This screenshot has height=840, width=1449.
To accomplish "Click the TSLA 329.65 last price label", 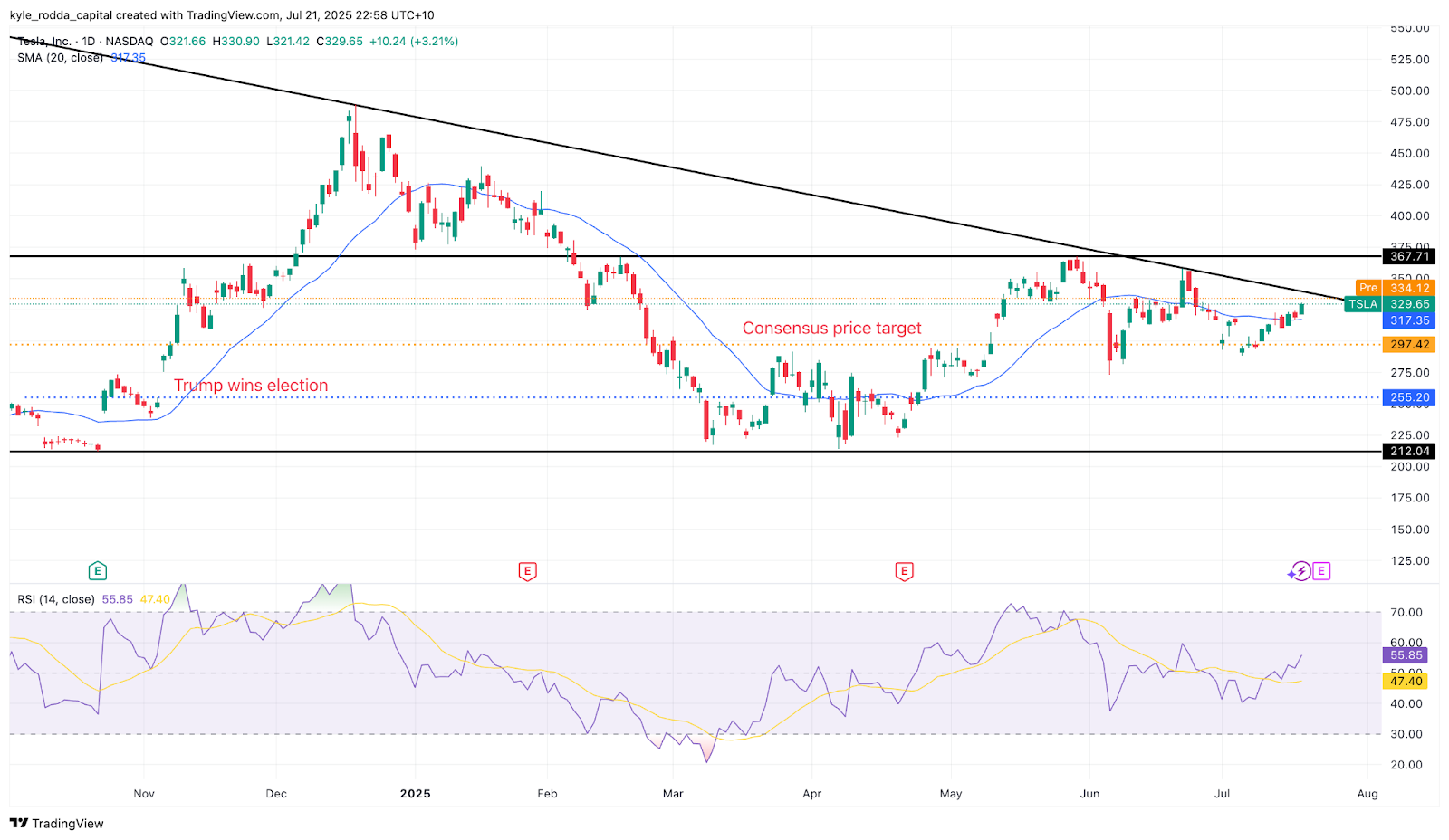I will (x=1389, y=304).
